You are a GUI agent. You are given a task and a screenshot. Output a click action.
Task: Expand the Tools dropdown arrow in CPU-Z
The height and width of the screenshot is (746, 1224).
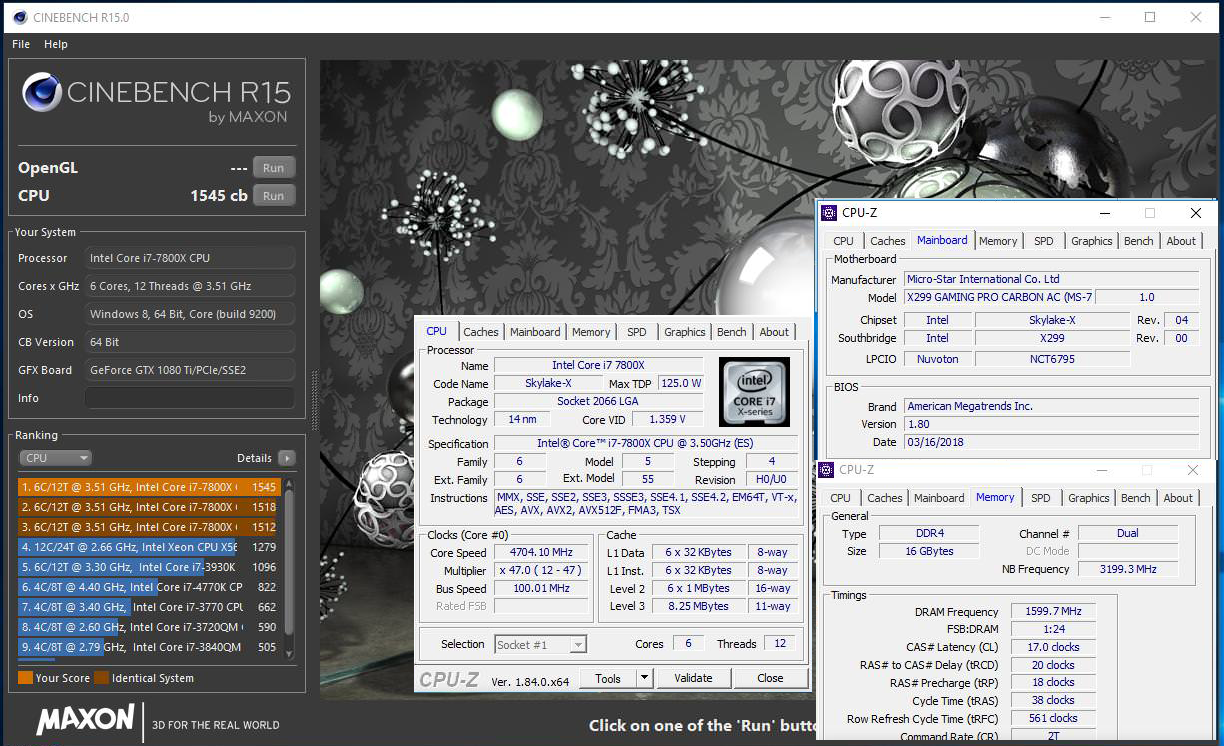pyautogui.click(x=644, y=678)
